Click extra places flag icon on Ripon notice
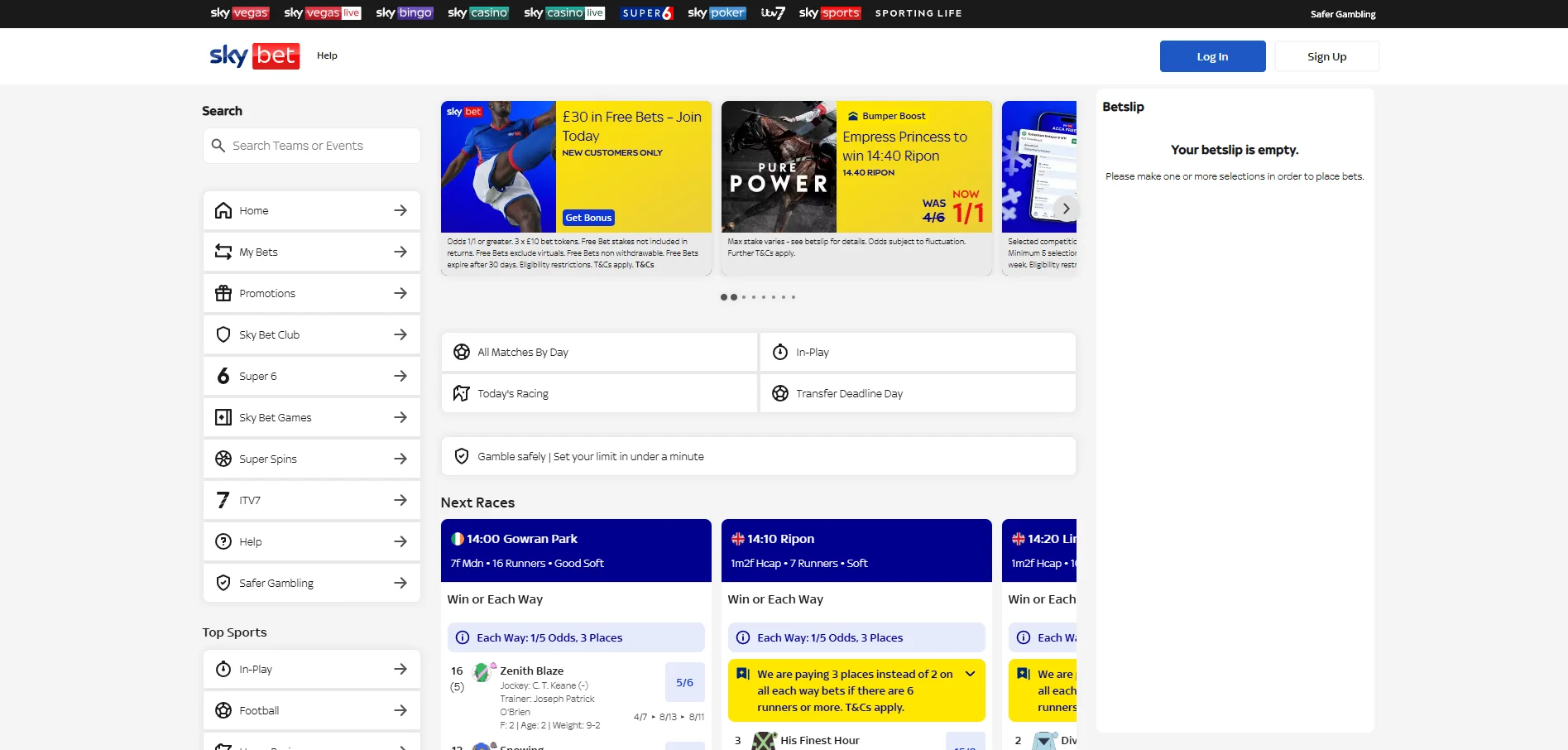Viewport: 1568px width, 750px height. [x=743, y=674]
